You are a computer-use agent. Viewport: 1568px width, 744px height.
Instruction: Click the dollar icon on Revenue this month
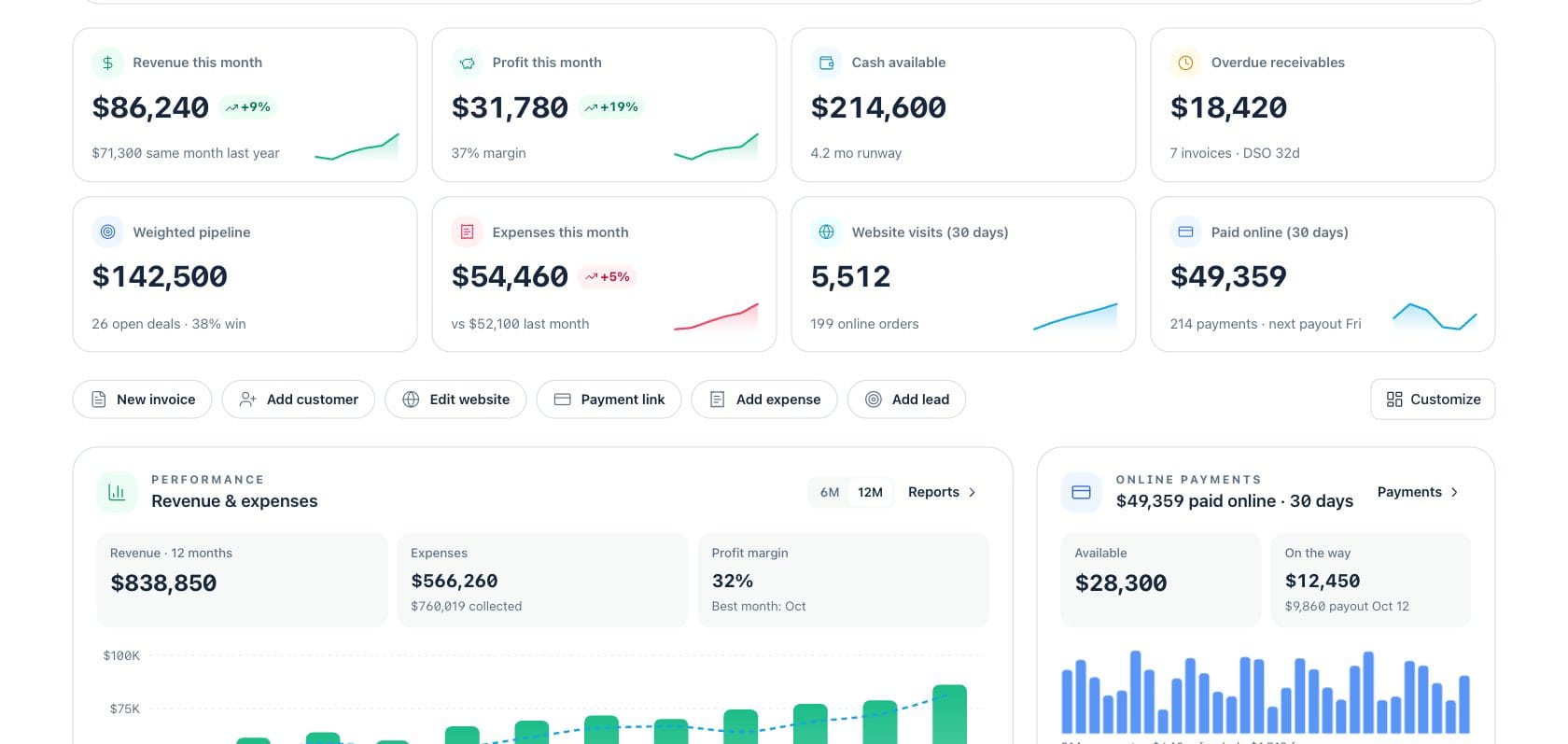click(x=107, y=63)
